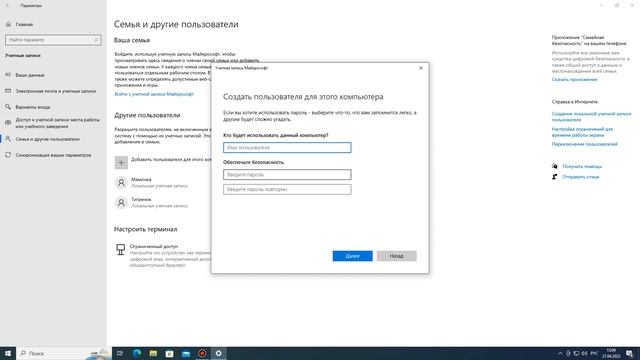Show hidden system tray icons
640x360 pixels.
pos(560,353)
